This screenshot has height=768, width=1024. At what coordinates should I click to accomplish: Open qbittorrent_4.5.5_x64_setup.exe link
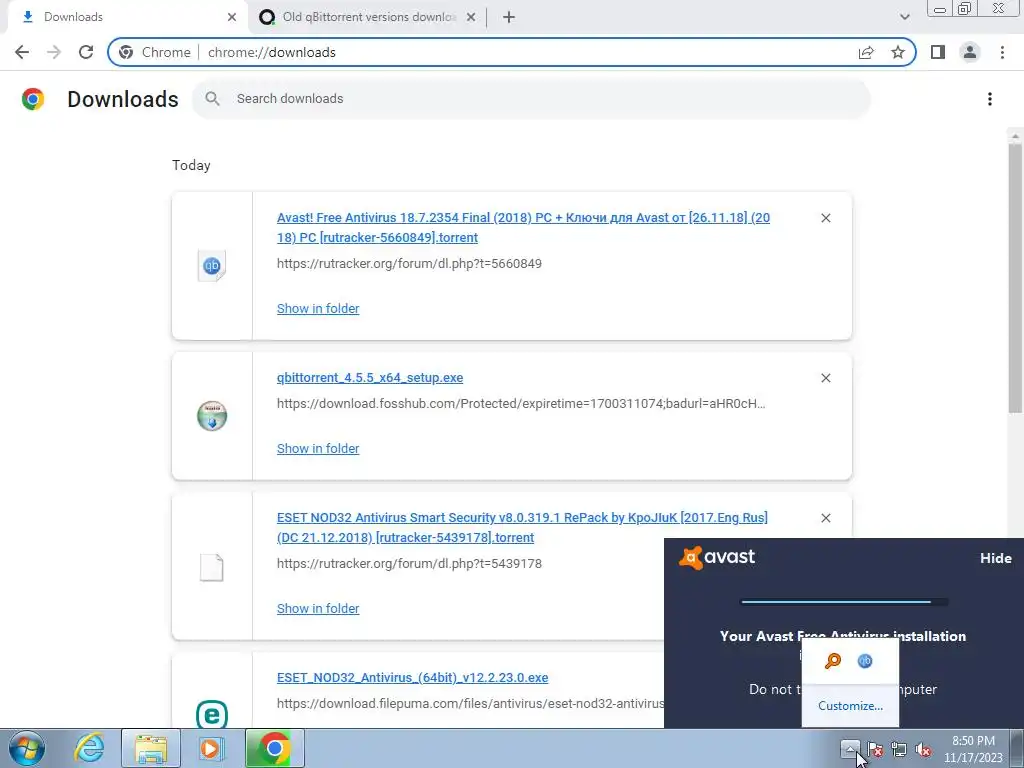point(370,377)
